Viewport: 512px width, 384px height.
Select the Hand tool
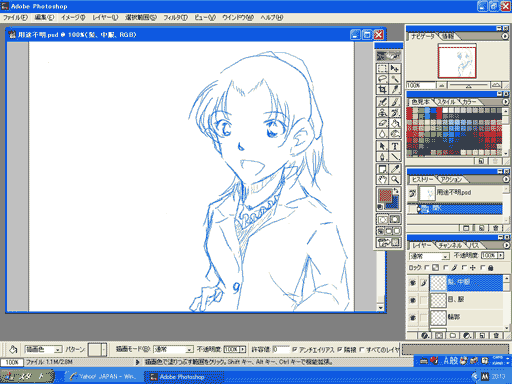pos(382,180)
